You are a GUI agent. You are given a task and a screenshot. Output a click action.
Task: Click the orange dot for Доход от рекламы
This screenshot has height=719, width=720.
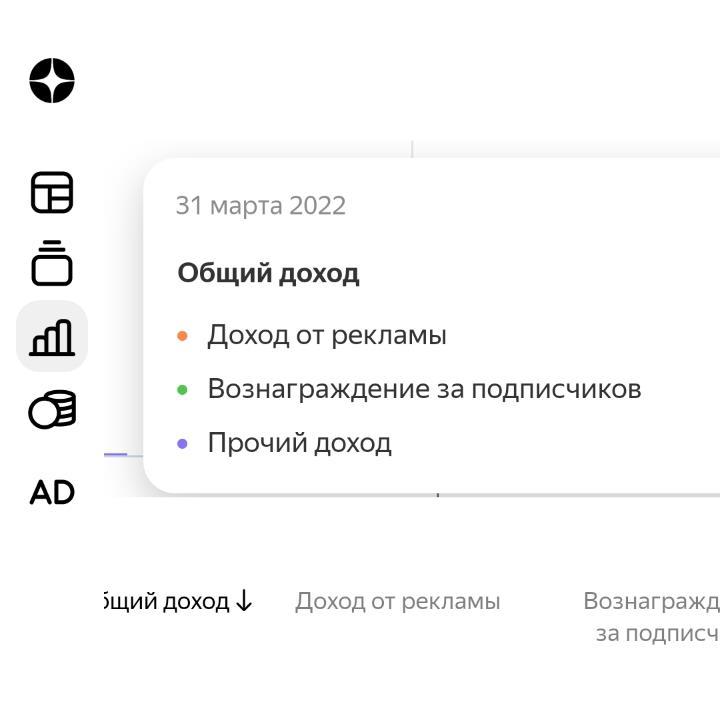[x=182, y=336]
